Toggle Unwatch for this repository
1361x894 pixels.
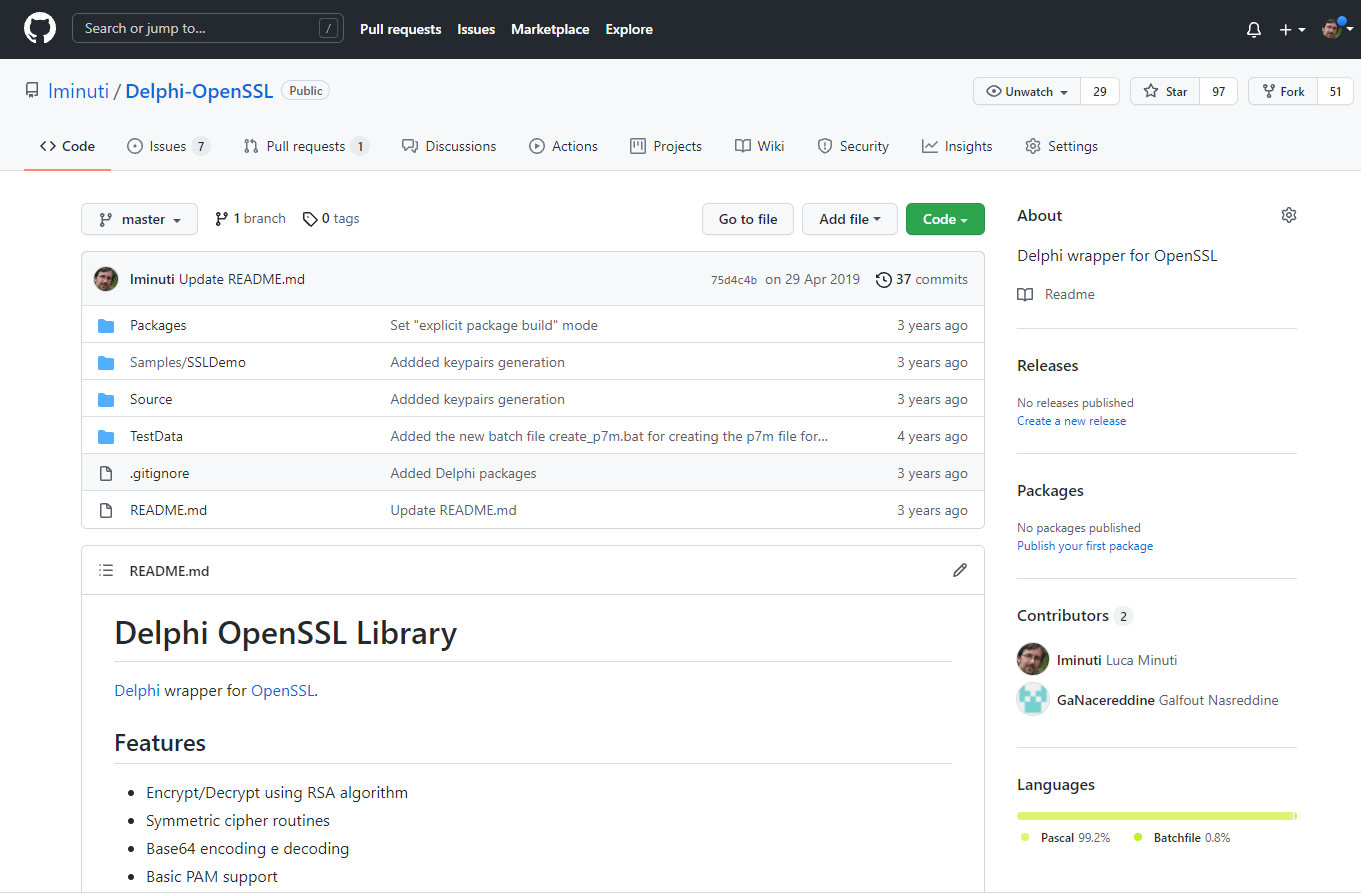point(1027,91)
